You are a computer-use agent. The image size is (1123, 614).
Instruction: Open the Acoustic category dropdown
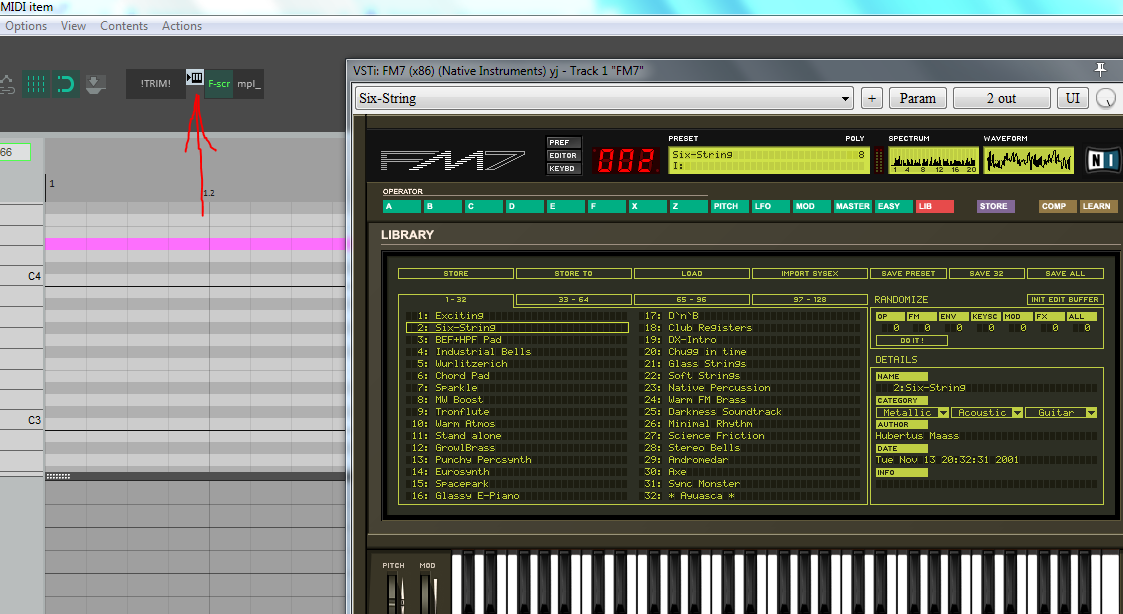[x=987, y=413]
